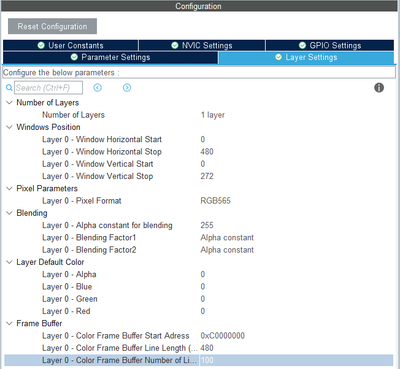Select the Window Horizontal Stop row
This screenshot has height=369, width=400.
click(x=198, y=152)
